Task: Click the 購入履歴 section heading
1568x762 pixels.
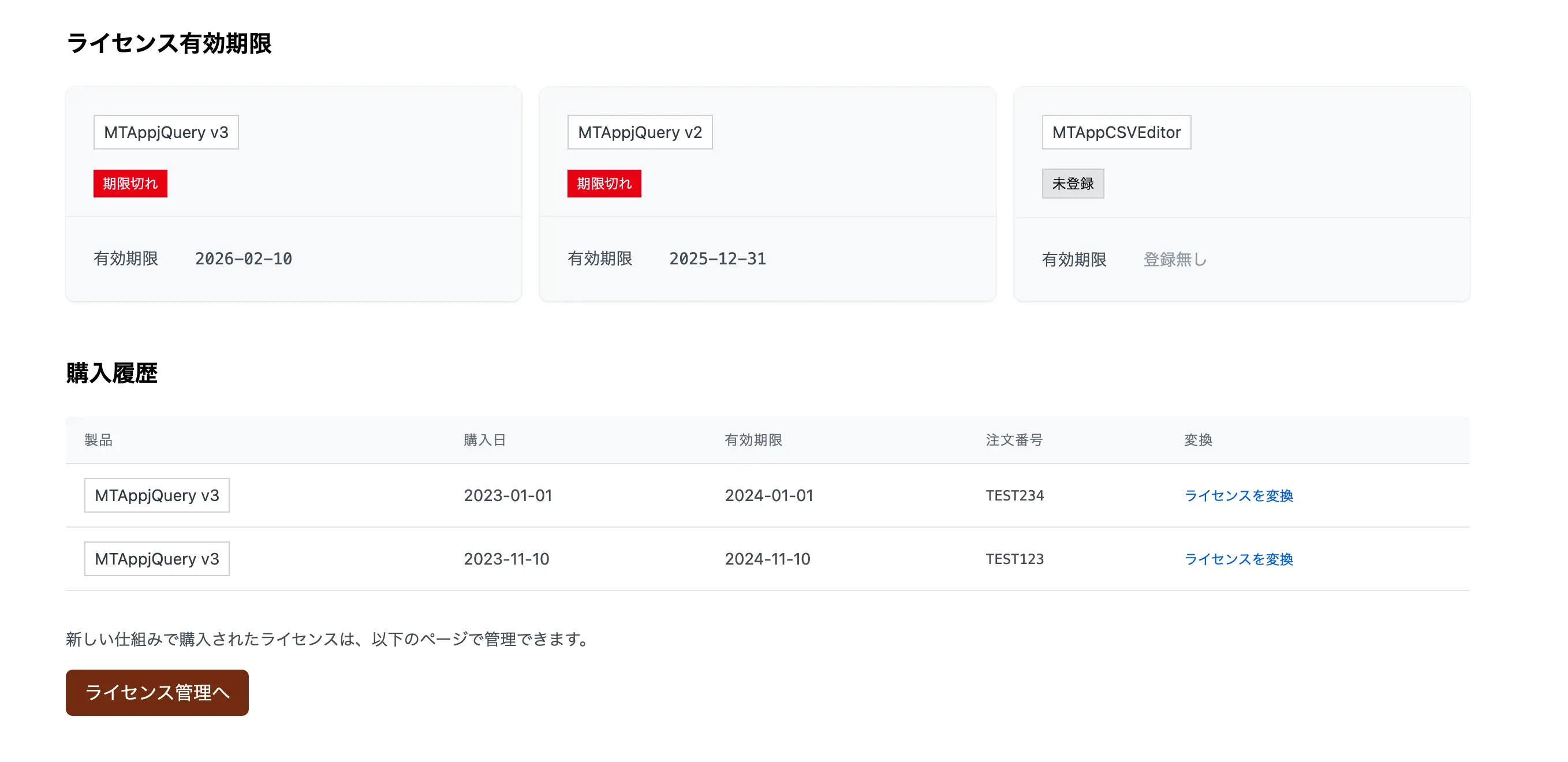Action: (111, 373)
